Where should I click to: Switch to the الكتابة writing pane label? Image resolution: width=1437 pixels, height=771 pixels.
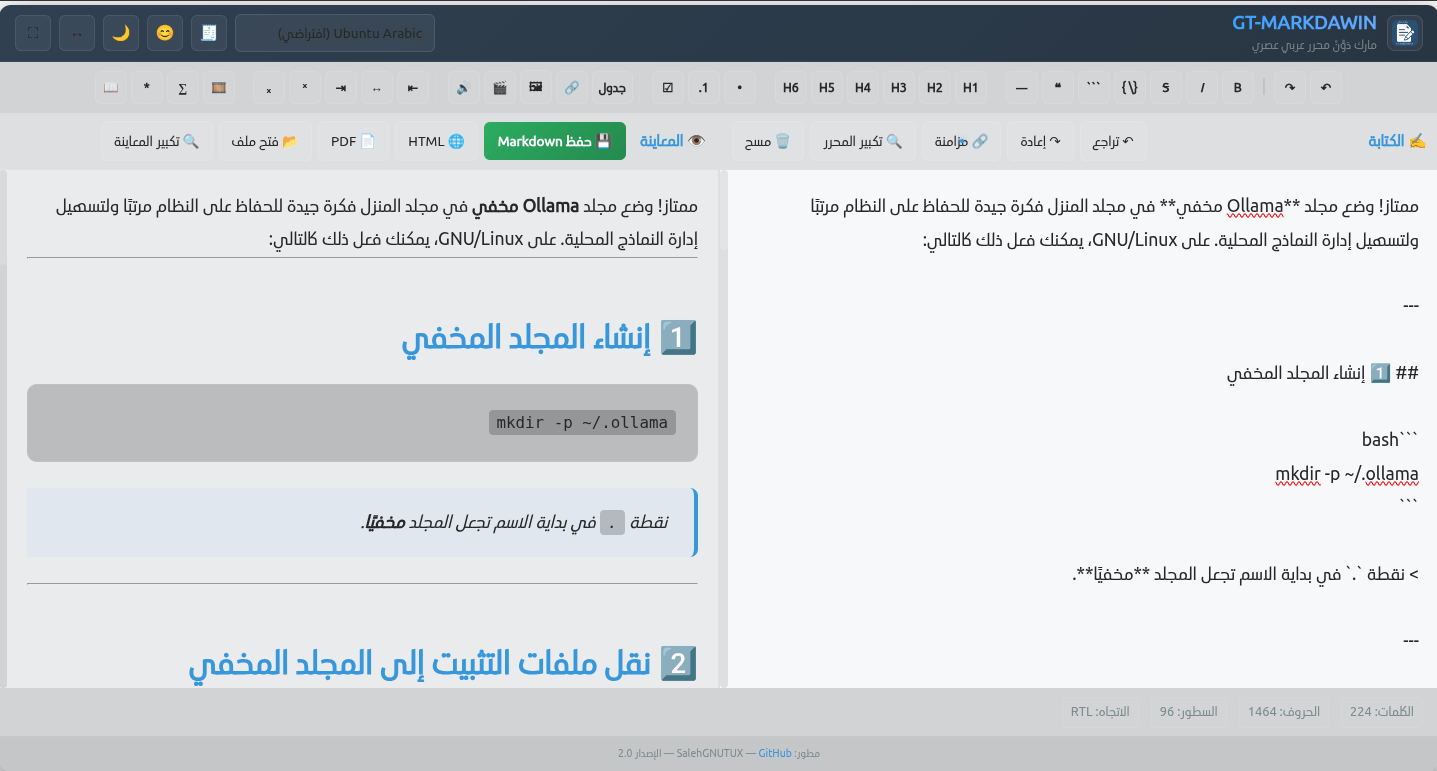pos(1396,142)
